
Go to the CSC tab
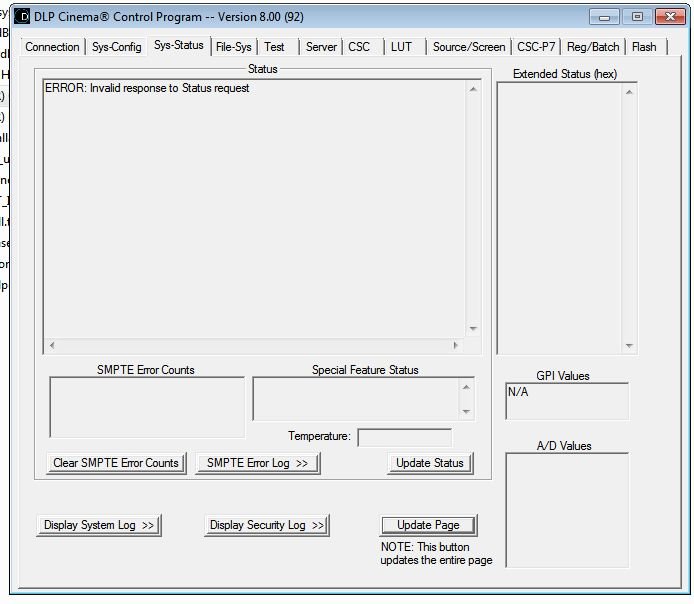coord(359,47)
